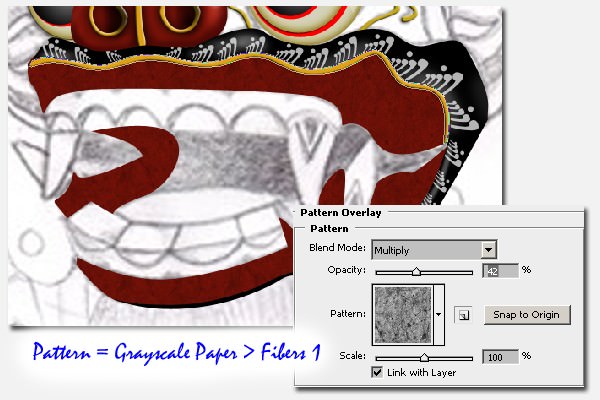The height and width of the screenshot is (400, 600).
Task: Click the Blend Mode dropdown arrow button
Action: click(488, 250)
